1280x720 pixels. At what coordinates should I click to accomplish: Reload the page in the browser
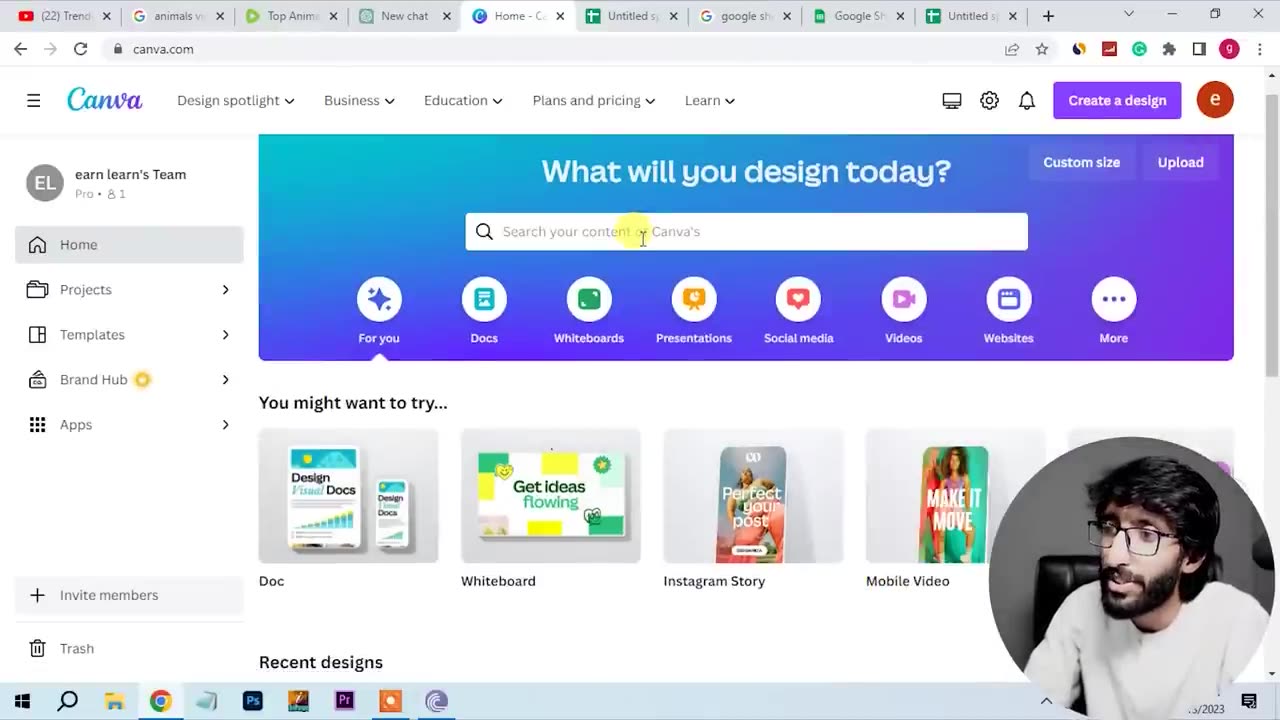pos(80,49)
